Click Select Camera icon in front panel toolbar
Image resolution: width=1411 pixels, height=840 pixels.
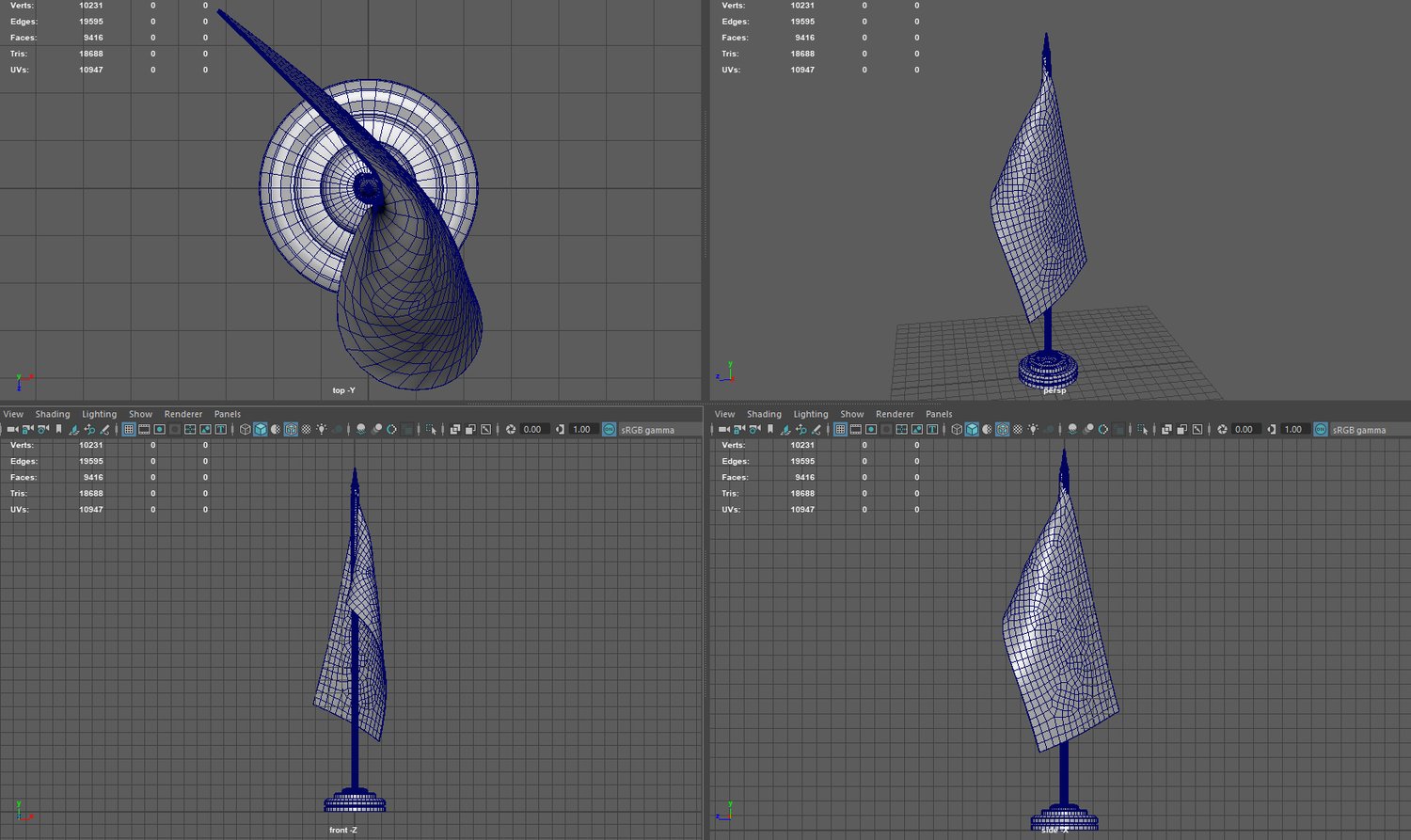tap(13, 430)
